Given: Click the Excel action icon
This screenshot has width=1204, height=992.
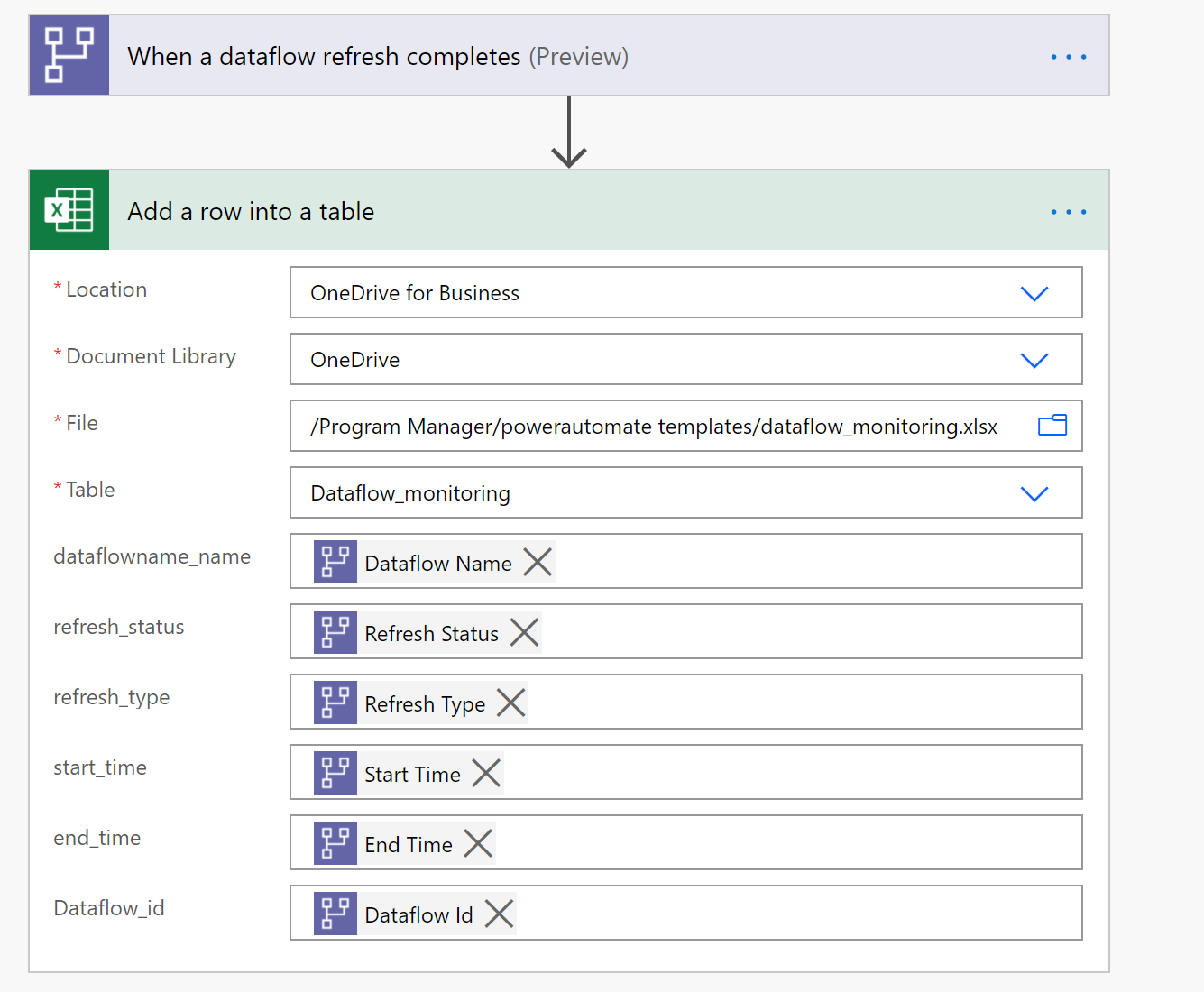Looking at the screenshot, I should pyautogui.click(x=69, y=210).
